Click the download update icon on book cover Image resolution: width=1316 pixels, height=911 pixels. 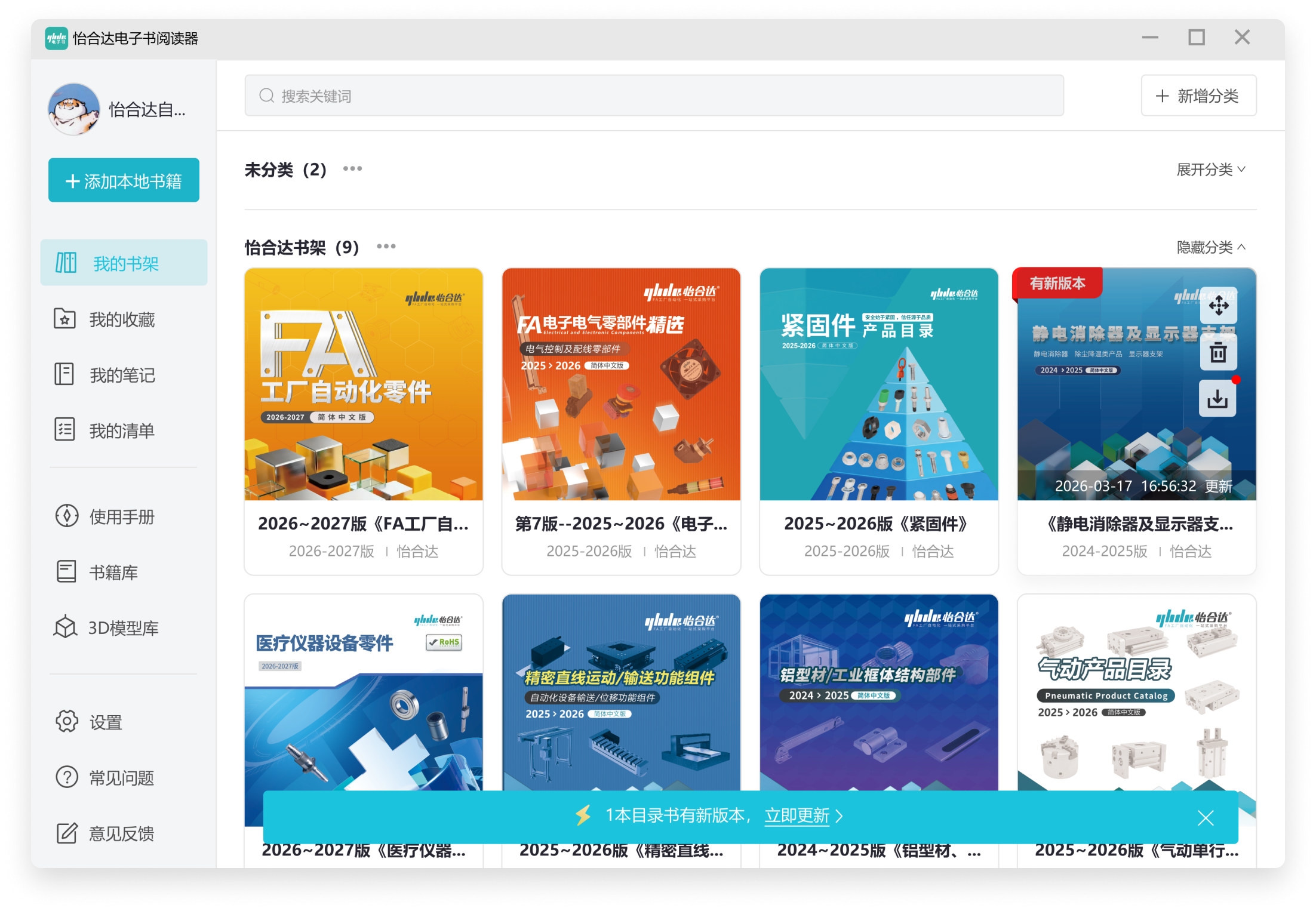[x=1217, y=399]
